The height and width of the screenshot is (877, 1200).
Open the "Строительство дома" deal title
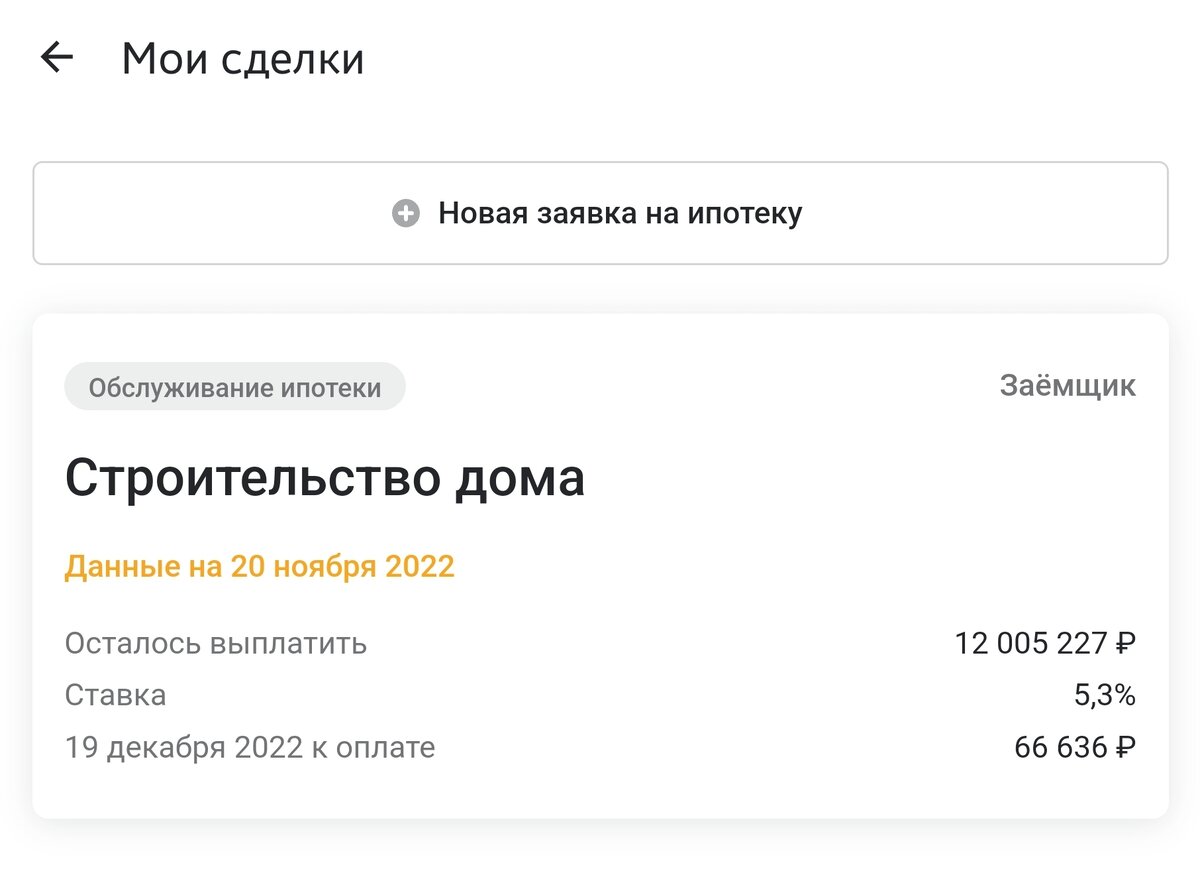(x=324, y=478)
